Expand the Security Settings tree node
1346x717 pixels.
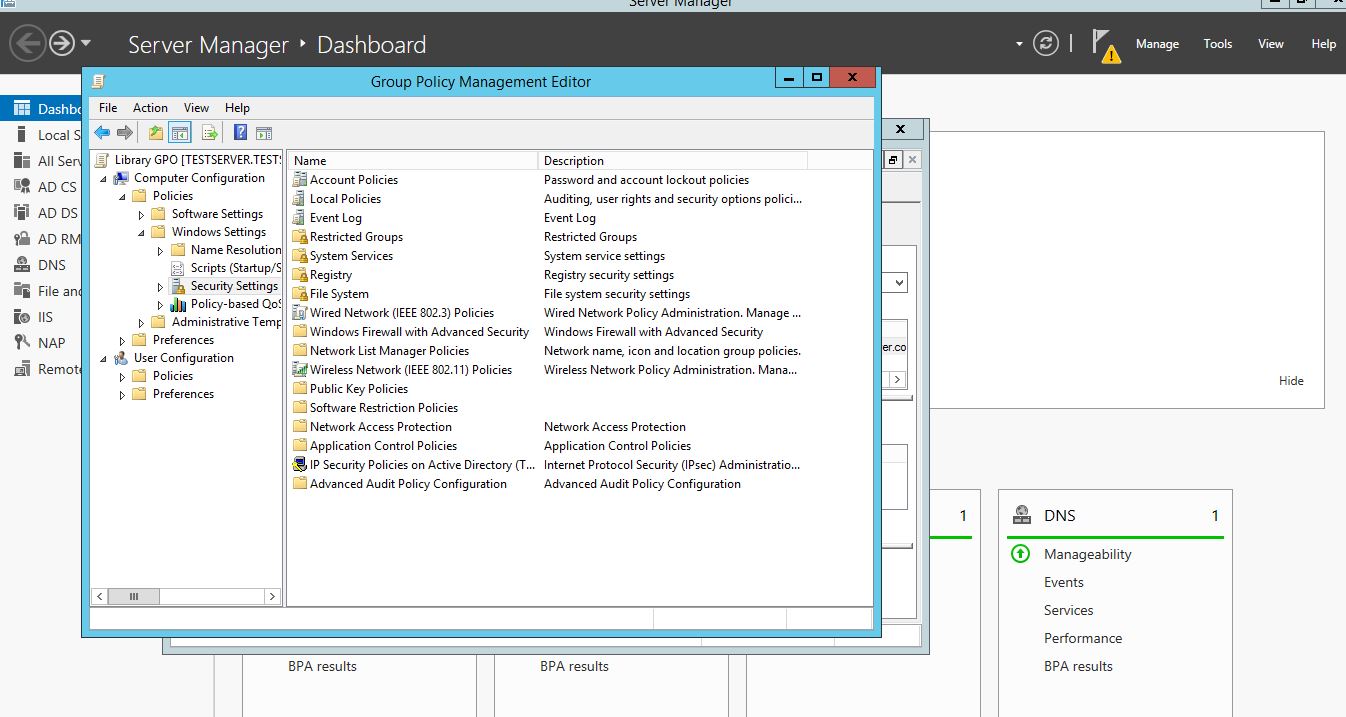(x=161, y=286)
